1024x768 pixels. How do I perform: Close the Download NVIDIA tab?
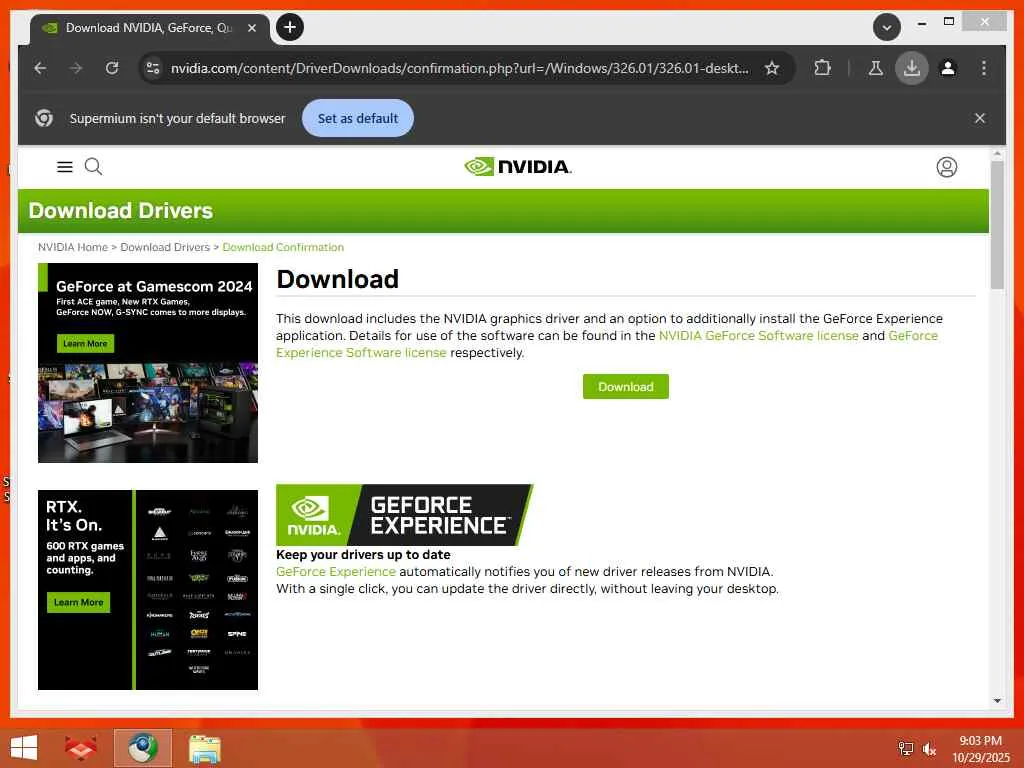click(252, 28)
